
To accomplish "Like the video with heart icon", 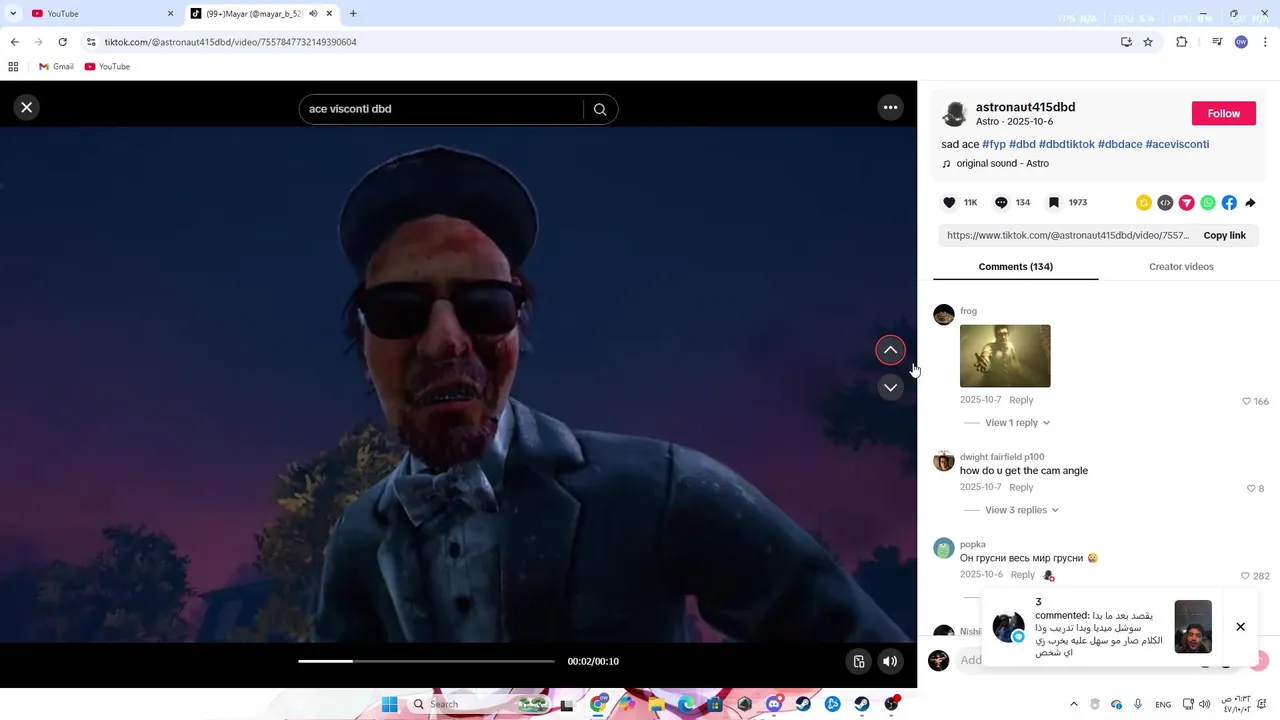I will pos(949,202).
